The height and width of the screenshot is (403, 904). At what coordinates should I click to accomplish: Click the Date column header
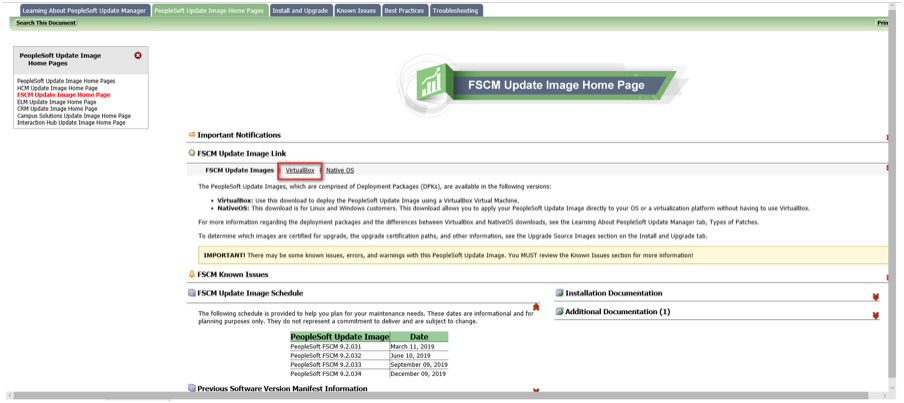click(x=419, y=337)
